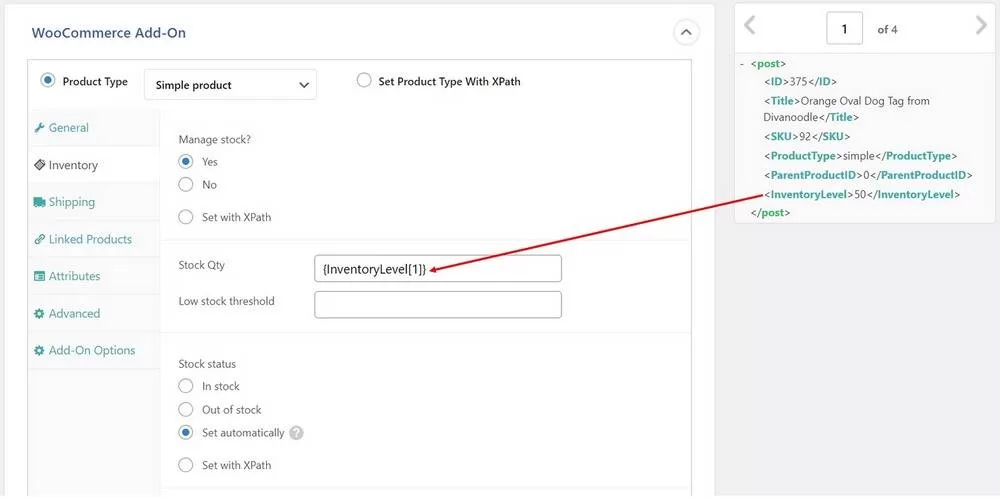This screenshot has width=1000, height=498.
Task: Click the InventoryLevel XML element
Action: coord(860,194)
